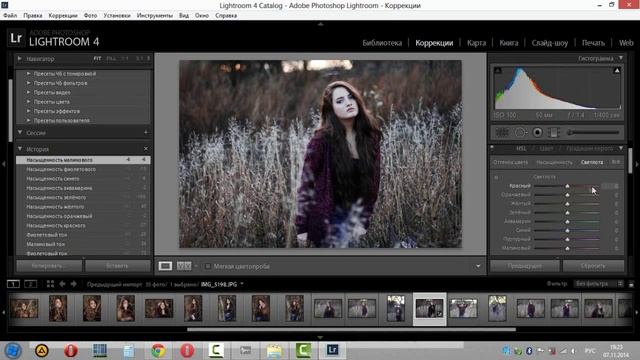Screen dimensions: 640x360
Task: Click the volume icon in the system tray
Action: pos(573,351)
